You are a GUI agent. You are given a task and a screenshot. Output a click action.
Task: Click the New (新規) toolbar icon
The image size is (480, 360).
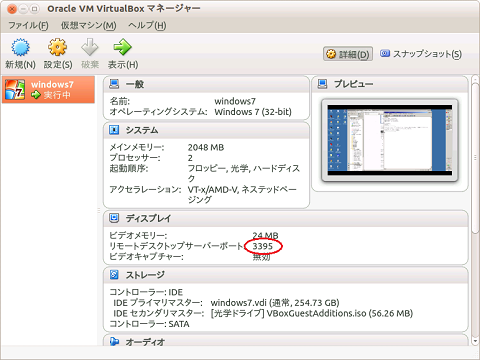(20, 47)
